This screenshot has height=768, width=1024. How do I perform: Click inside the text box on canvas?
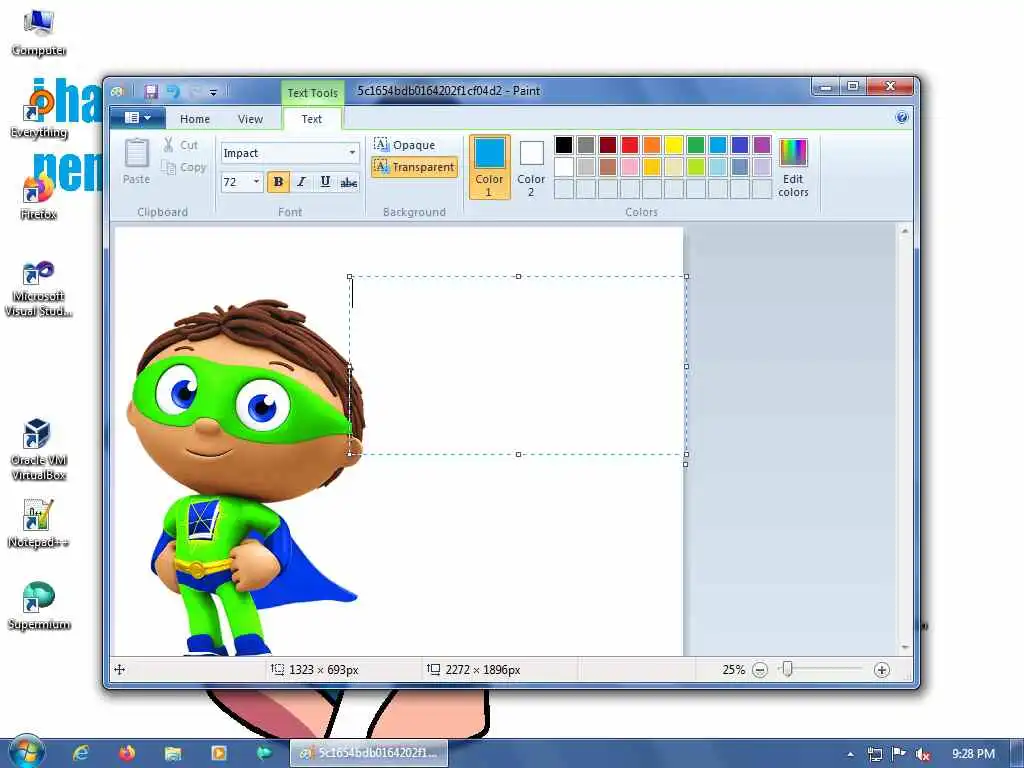(518, 366)
